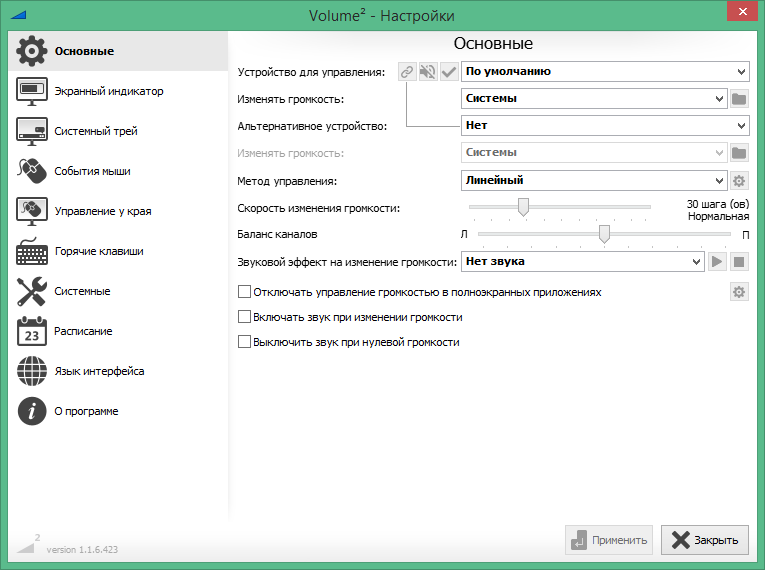The height and width of the screenshot is (570, 765).
Task: Click the Применить button
Action: (609, 540)
